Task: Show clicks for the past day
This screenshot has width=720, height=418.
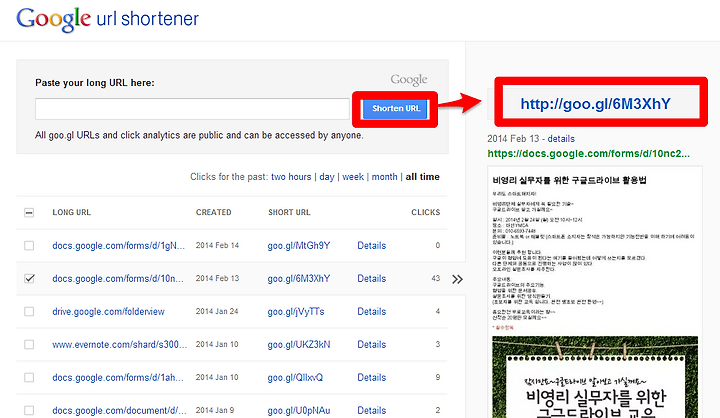Action: 327,177
